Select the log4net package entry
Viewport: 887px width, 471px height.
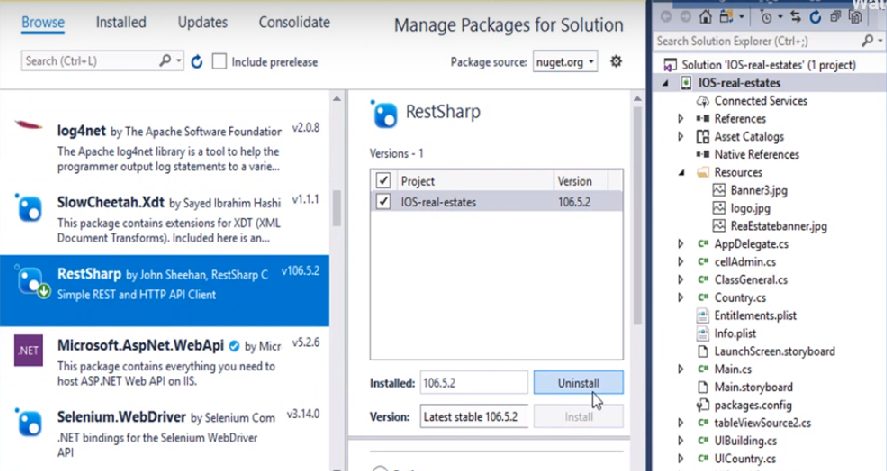point(164,147)
